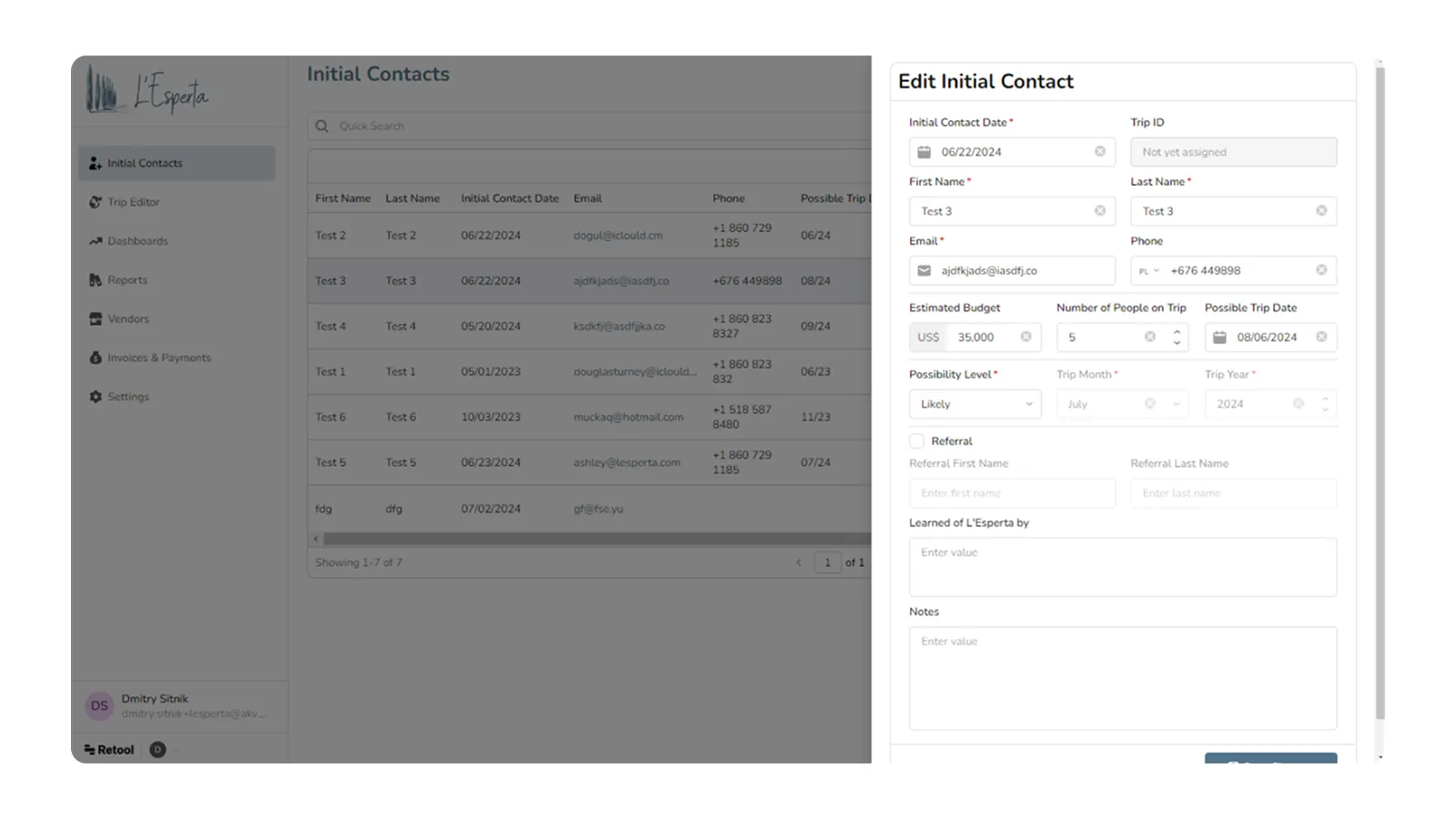This screenshot has width=1456, height=819.
Task: Click the table horizontal scrollbar
Action: tap(597, 539)
